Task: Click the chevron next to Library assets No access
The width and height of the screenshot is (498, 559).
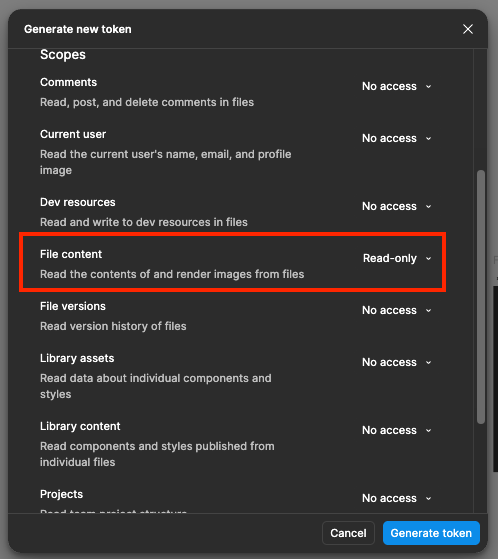Action: [x=428, y=363]
